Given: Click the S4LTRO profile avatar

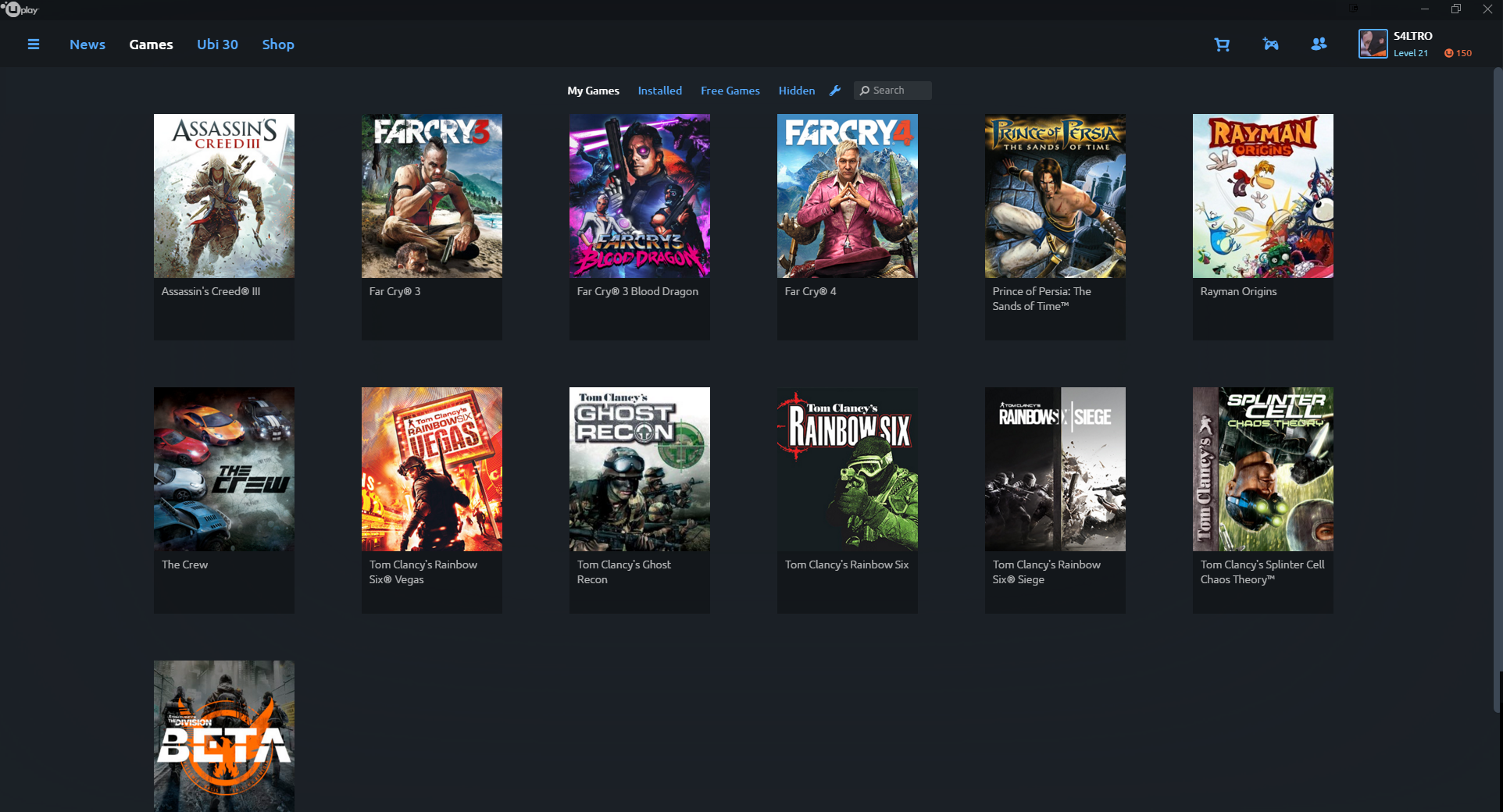Looking at the screenshot, I should tap(1373, 44).
